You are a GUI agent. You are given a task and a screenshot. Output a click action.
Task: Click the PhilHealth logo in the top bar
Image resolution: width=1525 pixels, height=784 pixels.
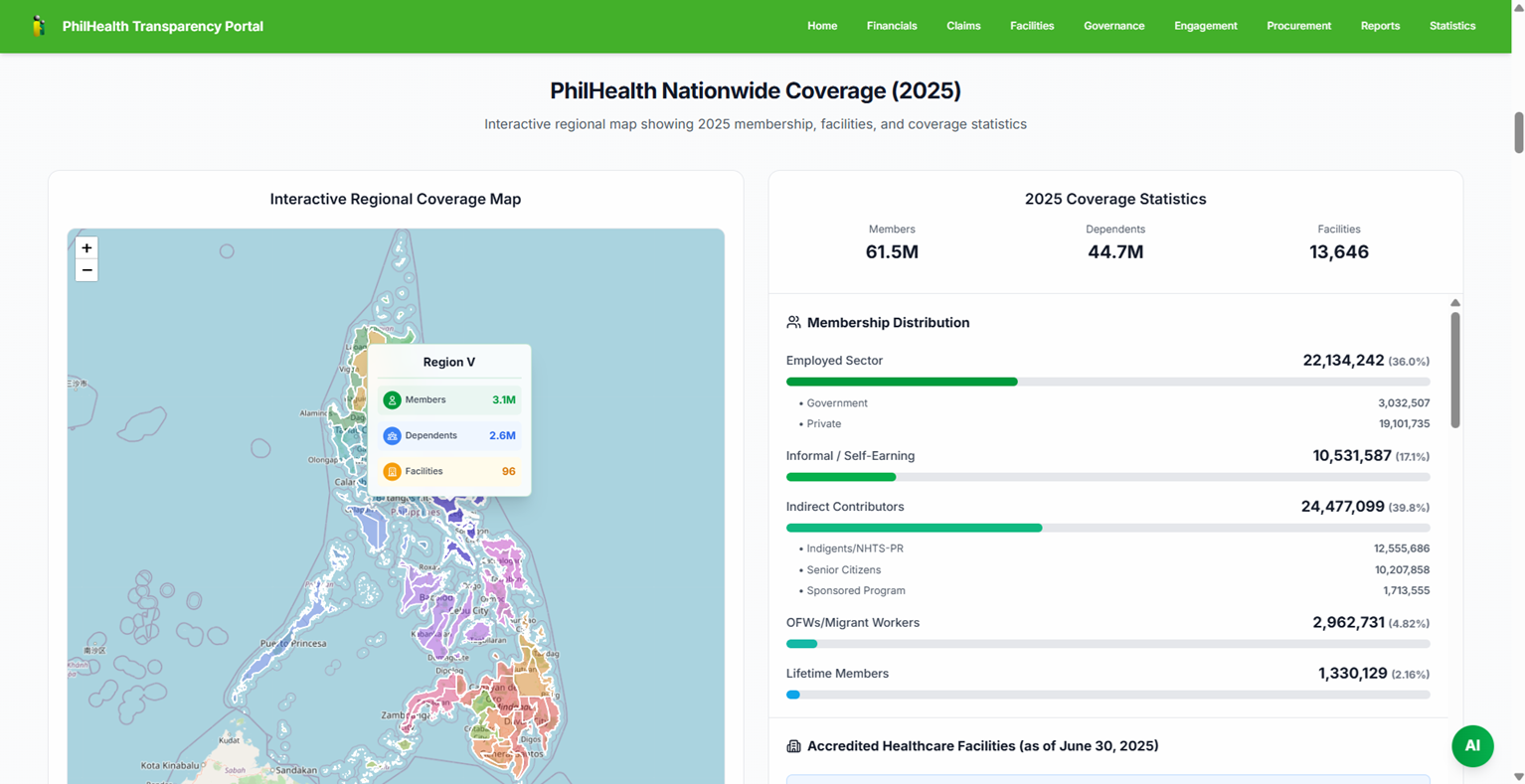coord(40,26)
